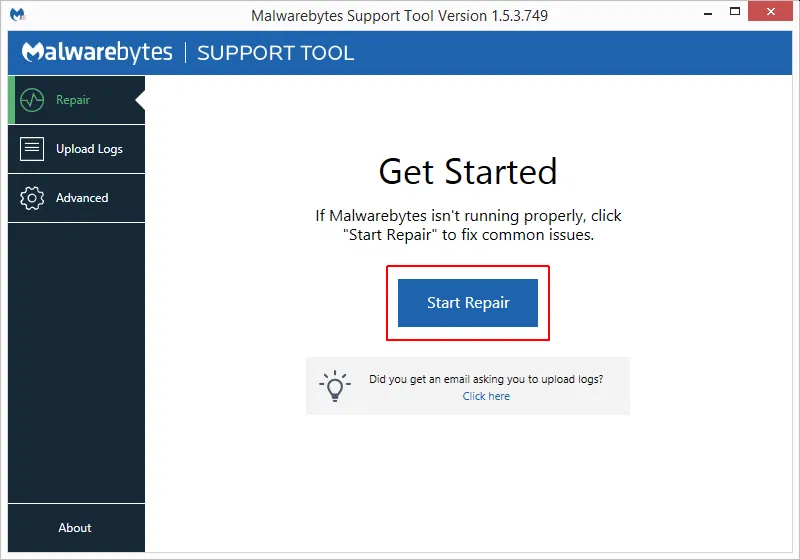Minimize the Support Tool window
The width and height of the screenshot is (800, 560).
[708, 12]
